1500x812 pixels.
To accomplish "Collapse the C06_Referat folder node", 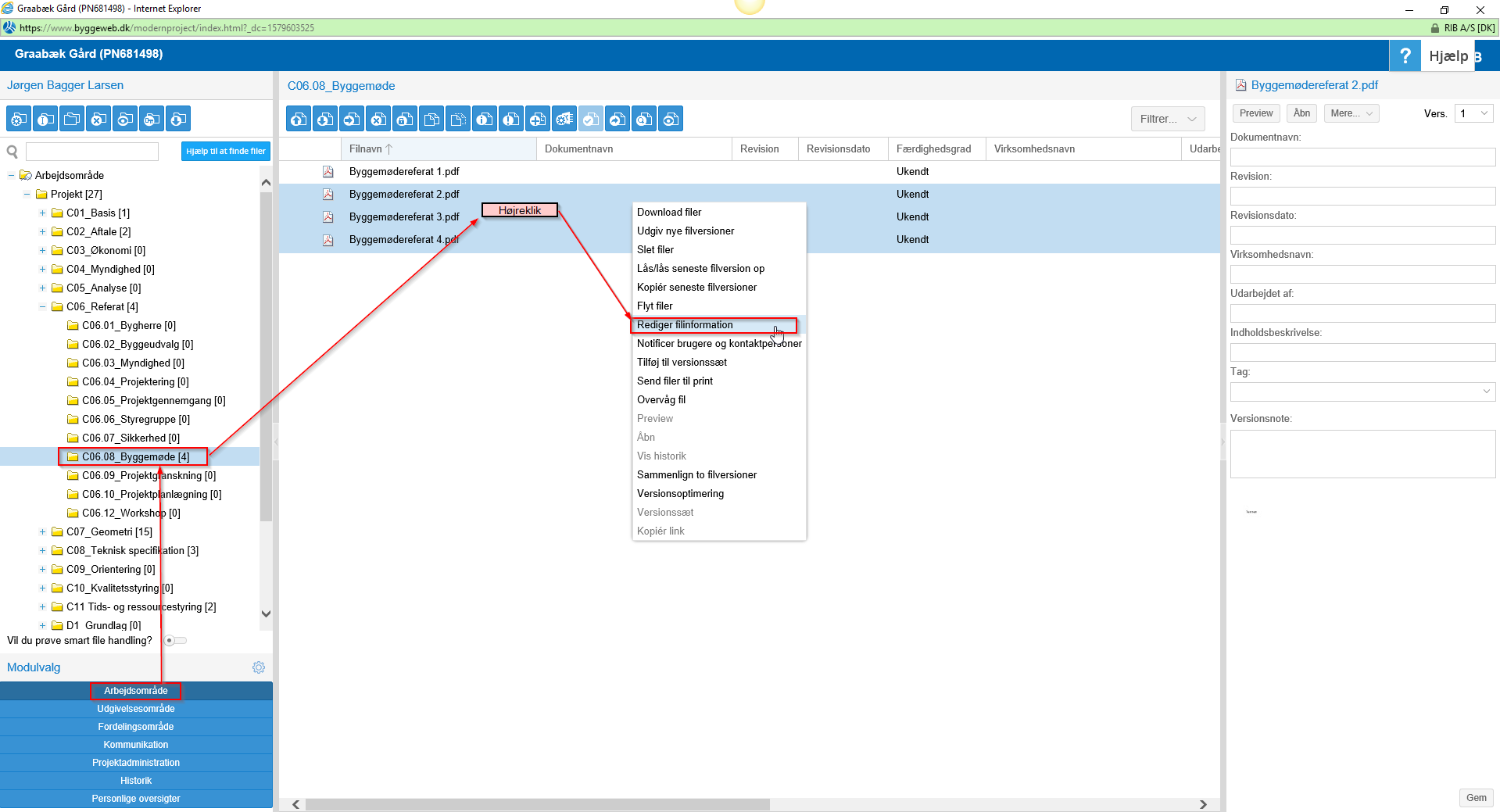I will [x=43, y=307].
